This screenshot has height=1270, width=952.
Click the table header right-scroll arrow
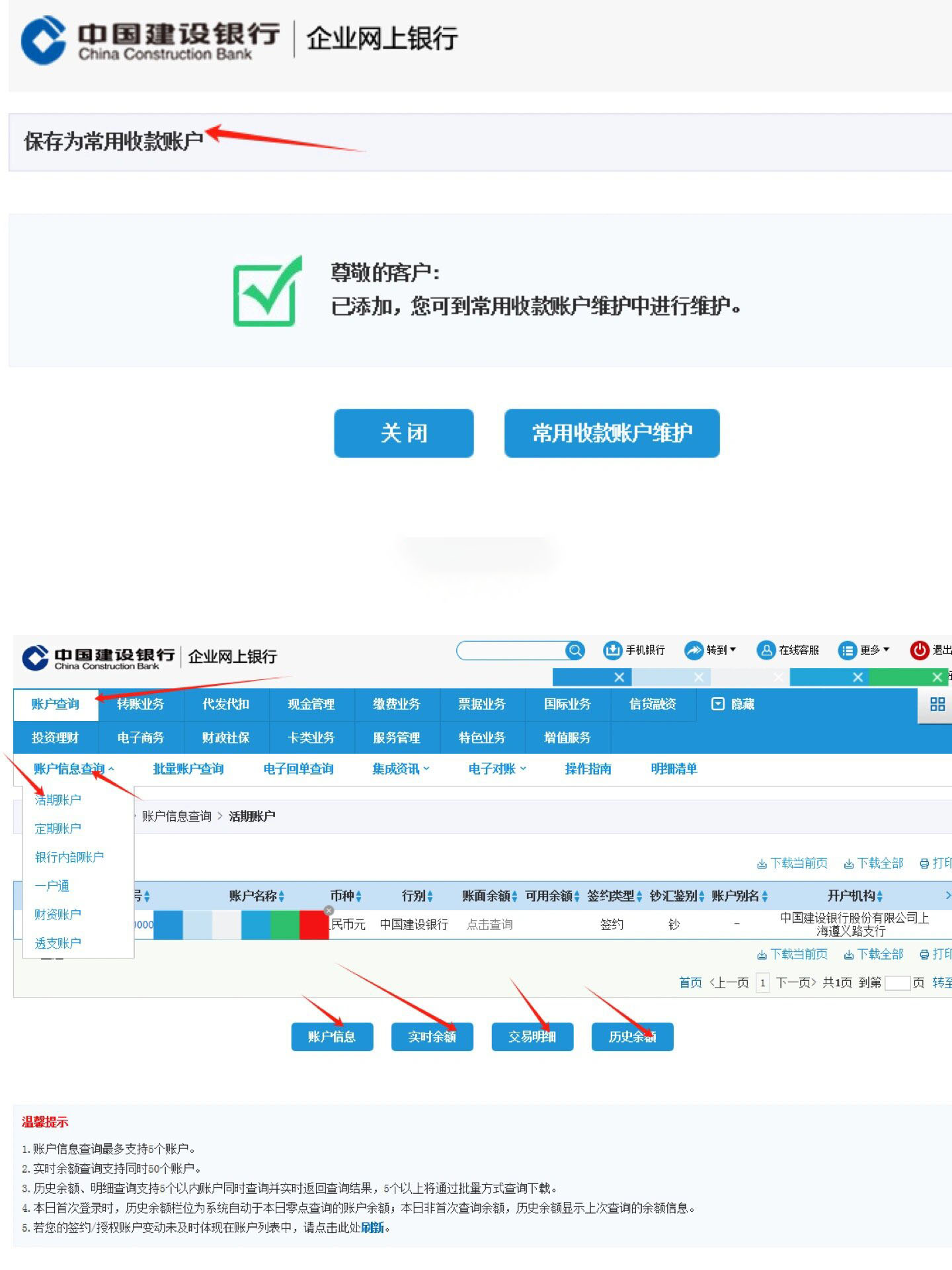pyautogui.click(x=947, y=896)
